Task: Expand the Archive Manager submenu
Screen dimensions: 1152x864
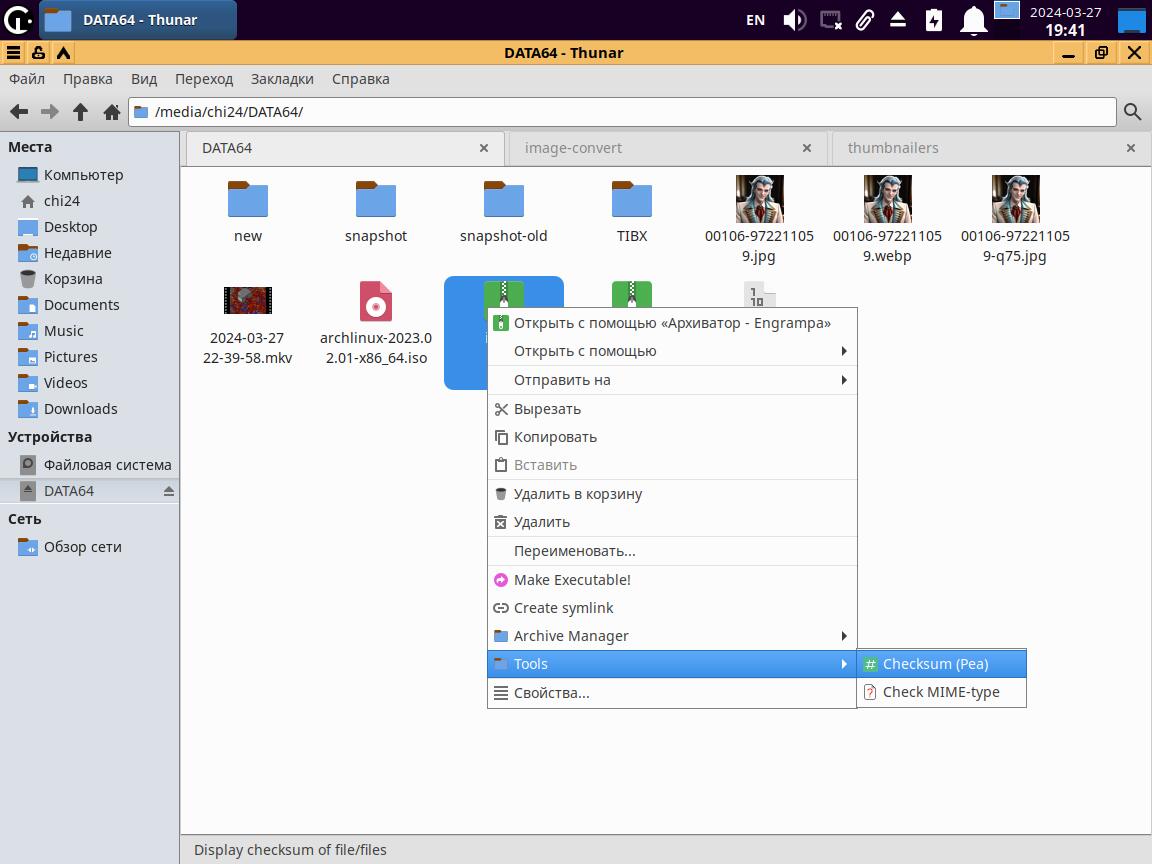Action: click(672, 636)
